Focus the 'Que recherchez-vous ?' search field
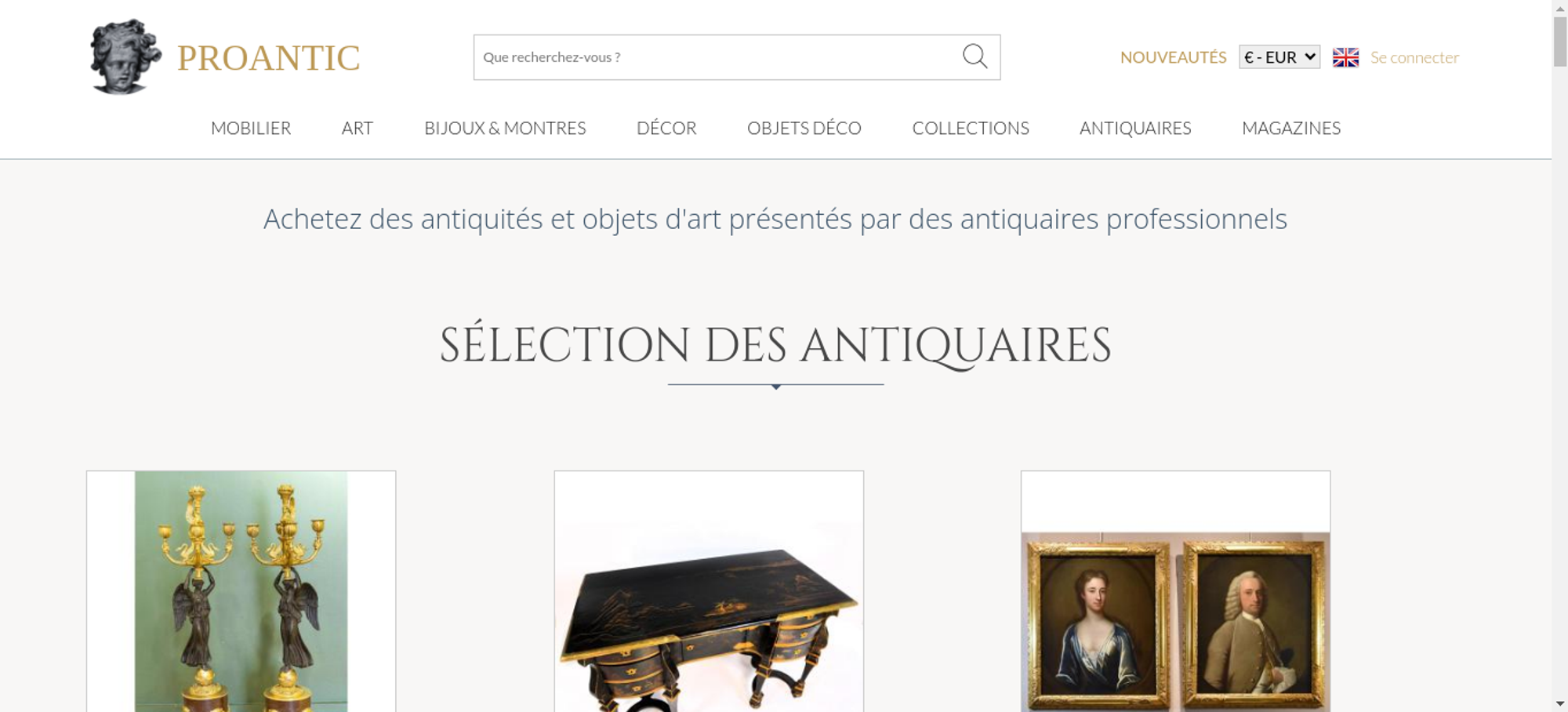1568x712 pixels. [717, 57]
